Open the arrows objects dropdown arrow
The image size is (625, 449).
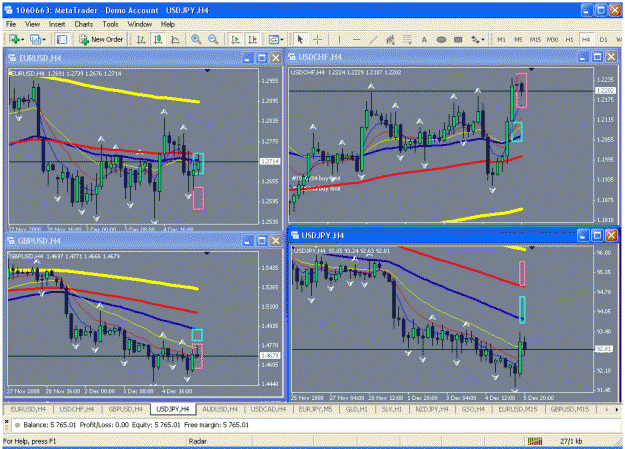[483, 39]
